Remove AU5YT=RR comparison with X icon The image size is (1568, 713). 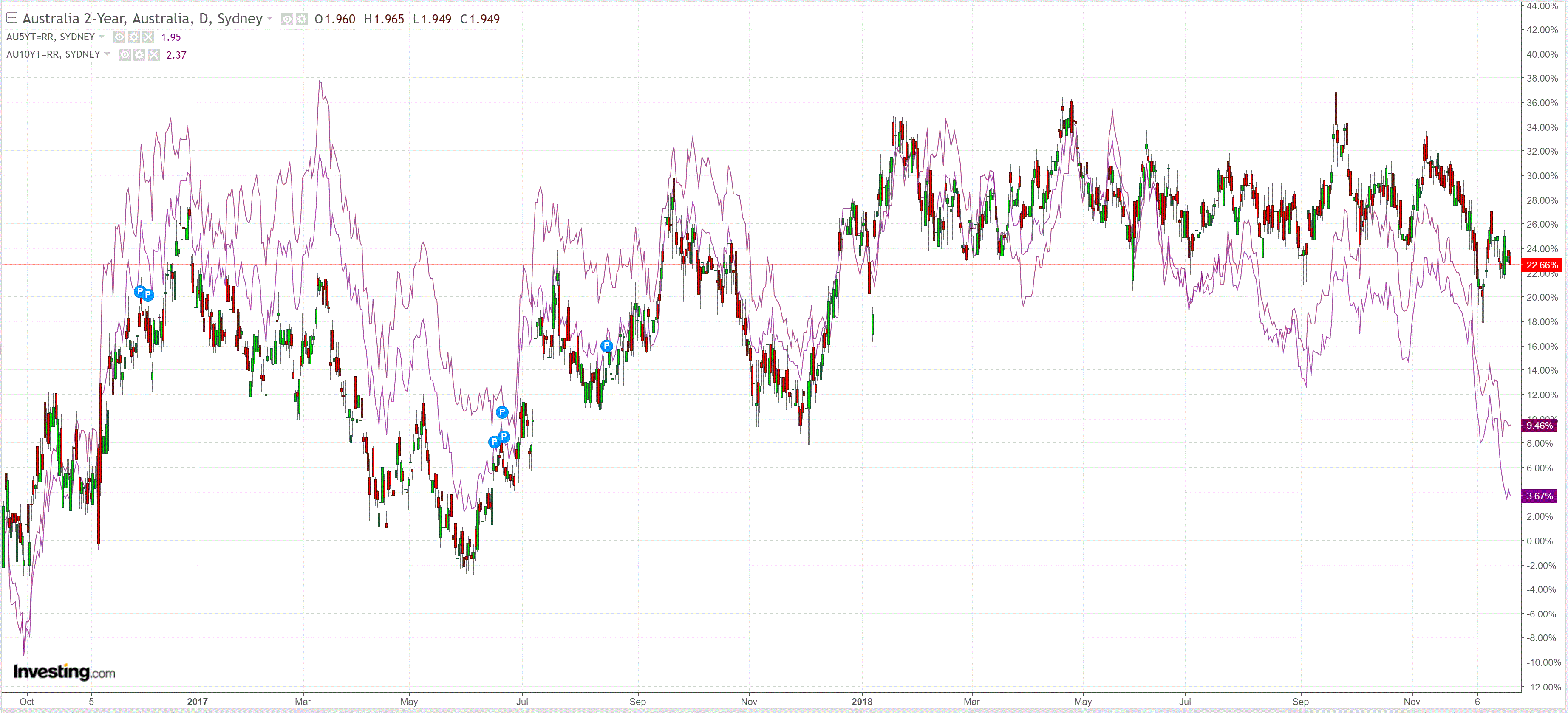149,37
